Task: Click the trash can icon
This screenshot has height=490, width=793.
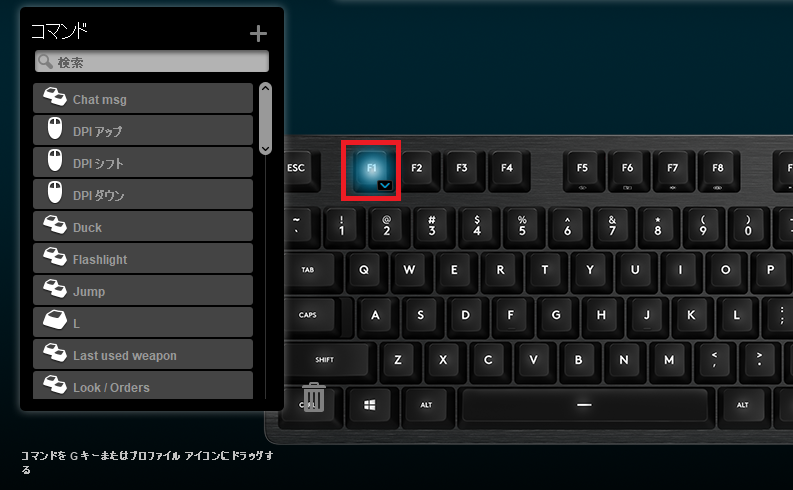Action: (314, 397)
